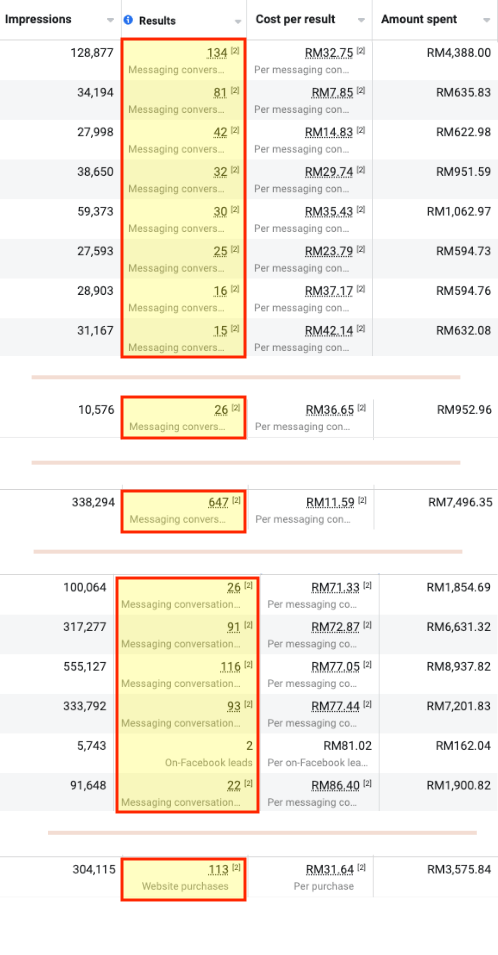This screenshot has height=955, width=498.
Task: Open the Cost per result column dropdown
Action: [x=361, y=20]
